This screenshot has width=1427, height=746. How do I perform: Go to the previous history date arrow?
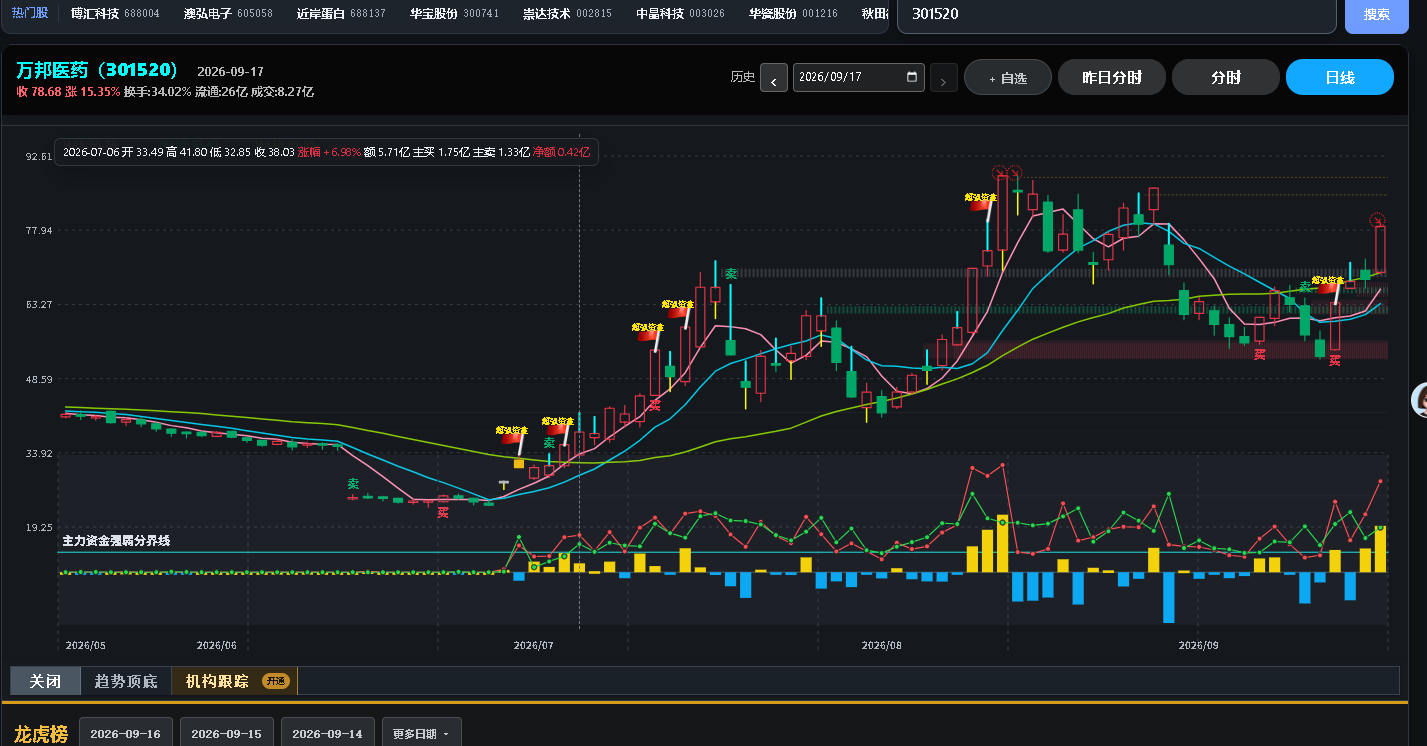pos(774,78)
